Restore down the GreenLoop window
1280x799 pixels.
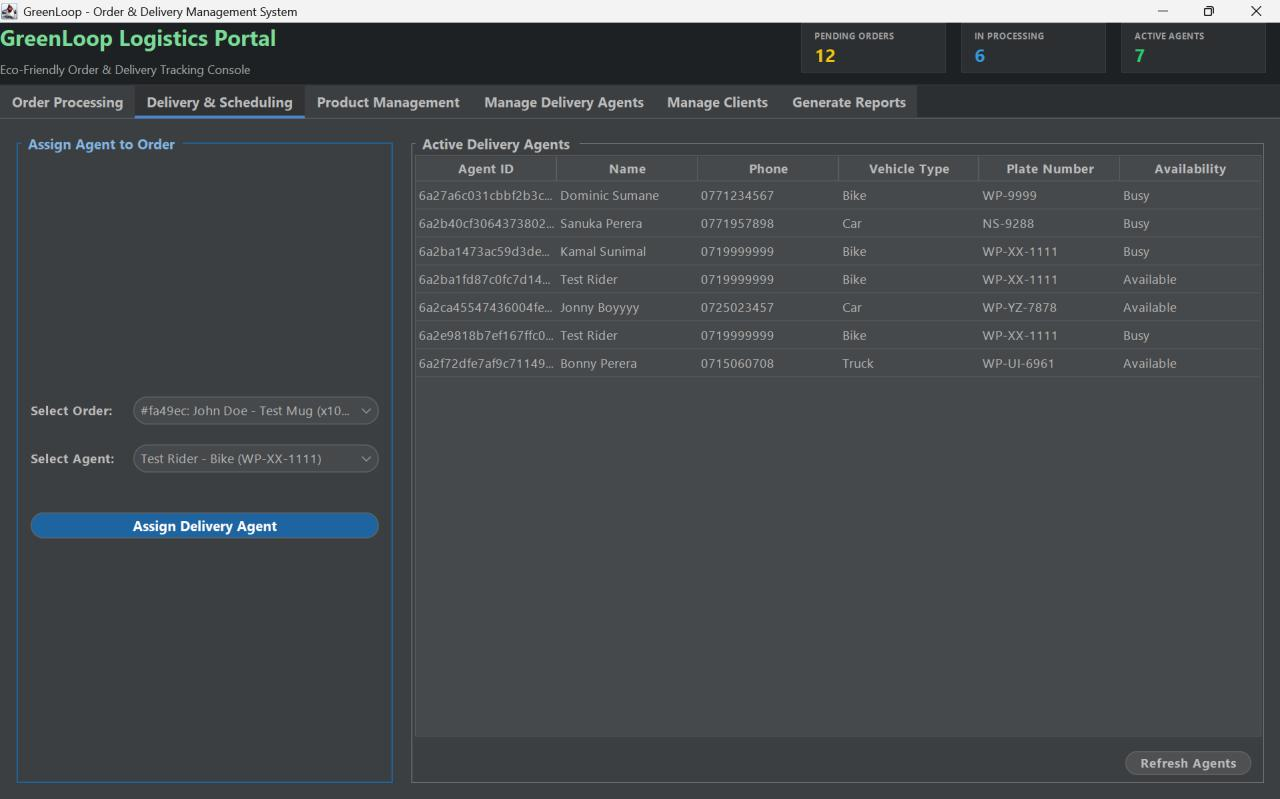point(1209,11)
